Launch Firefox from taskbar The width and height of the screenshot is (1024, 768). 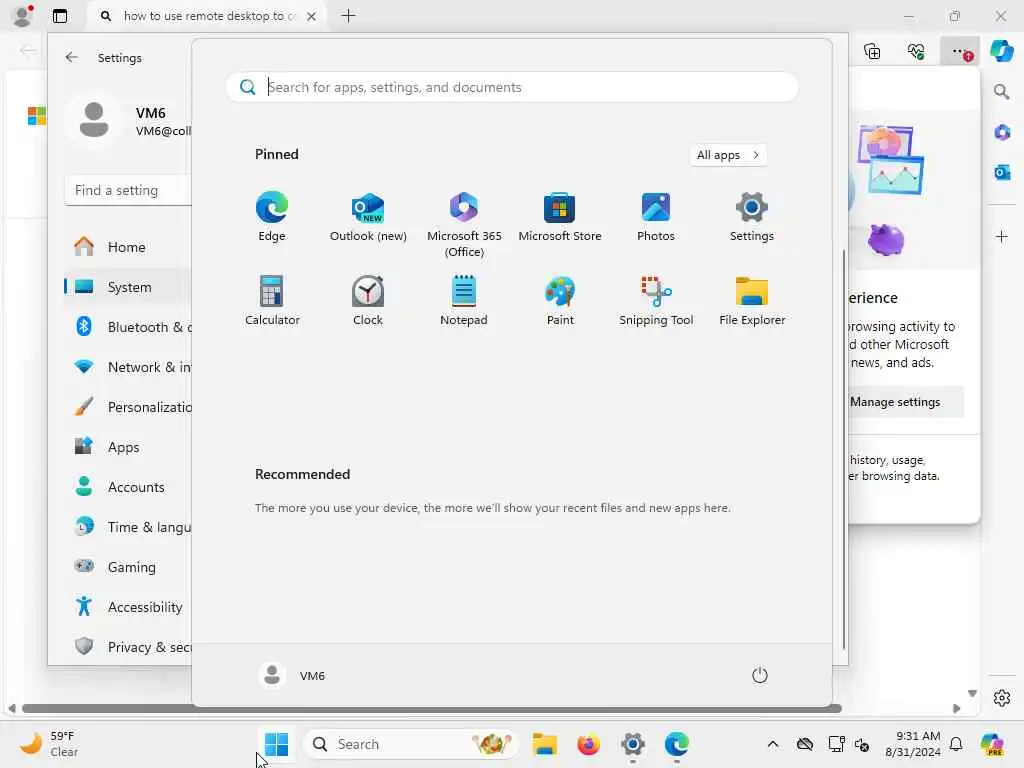[588, 744]
